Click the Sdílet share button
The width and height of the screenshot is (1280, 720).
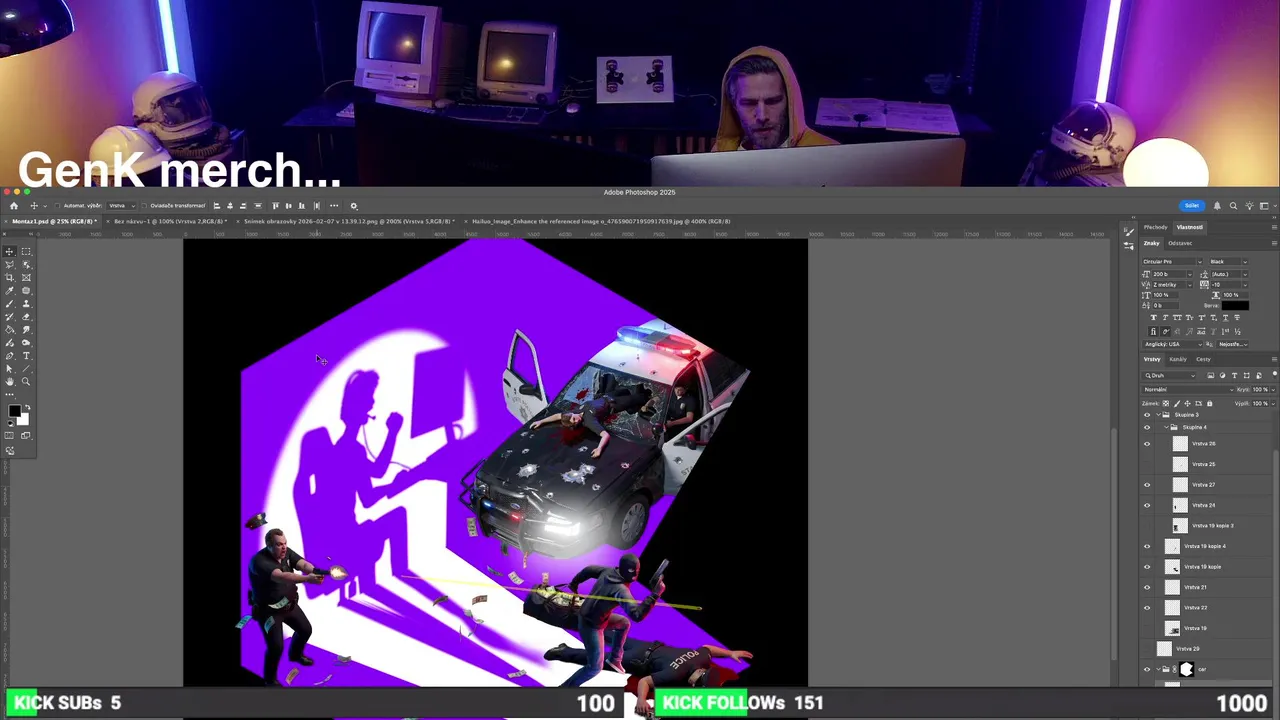point(1191,205)
